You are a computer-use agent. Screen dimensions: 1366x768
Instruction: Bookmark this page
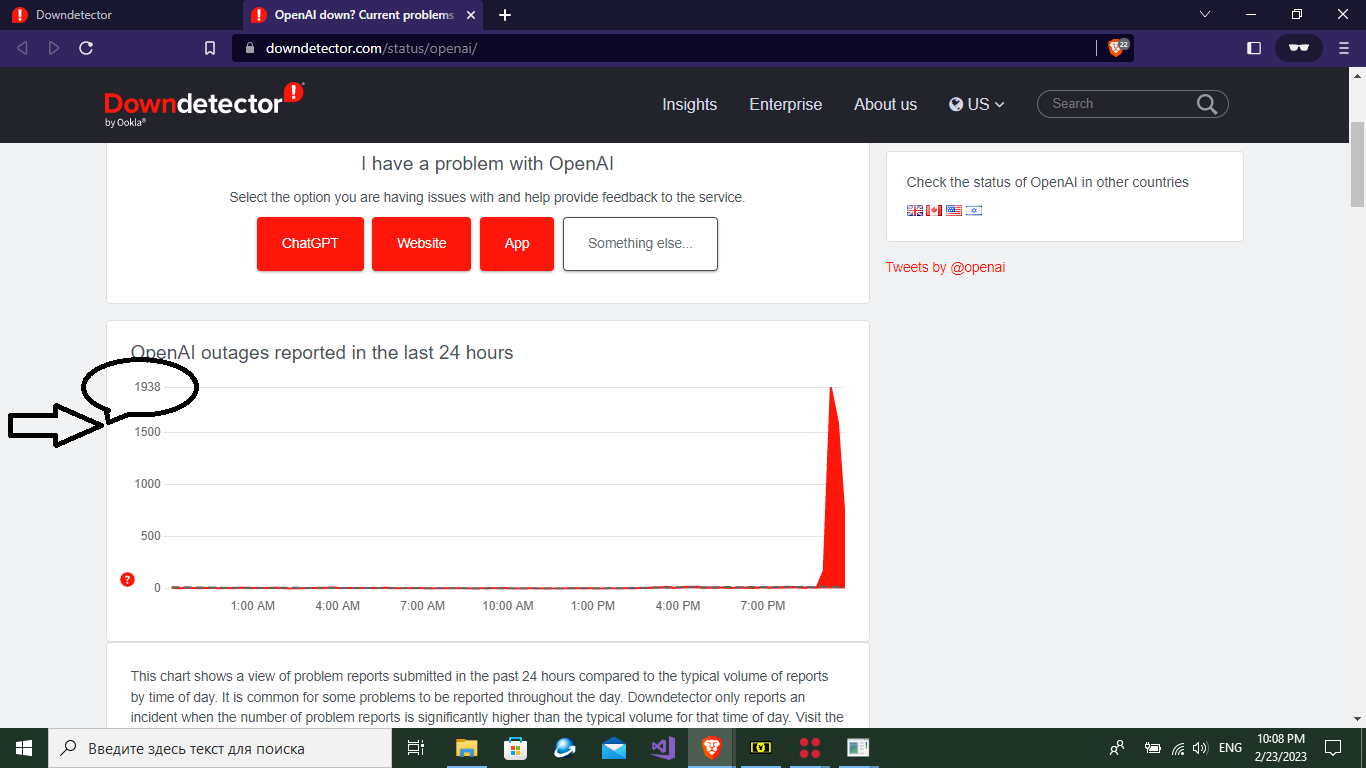pos(210,48)
